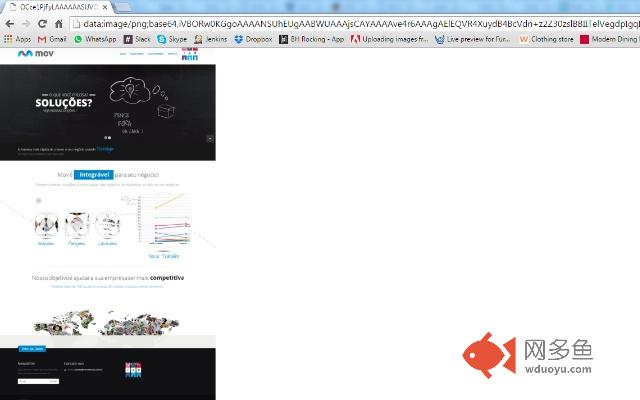Open the Uploading images bookmark
The width and height of the screenshot is (640, 400).
coord(389,39)
